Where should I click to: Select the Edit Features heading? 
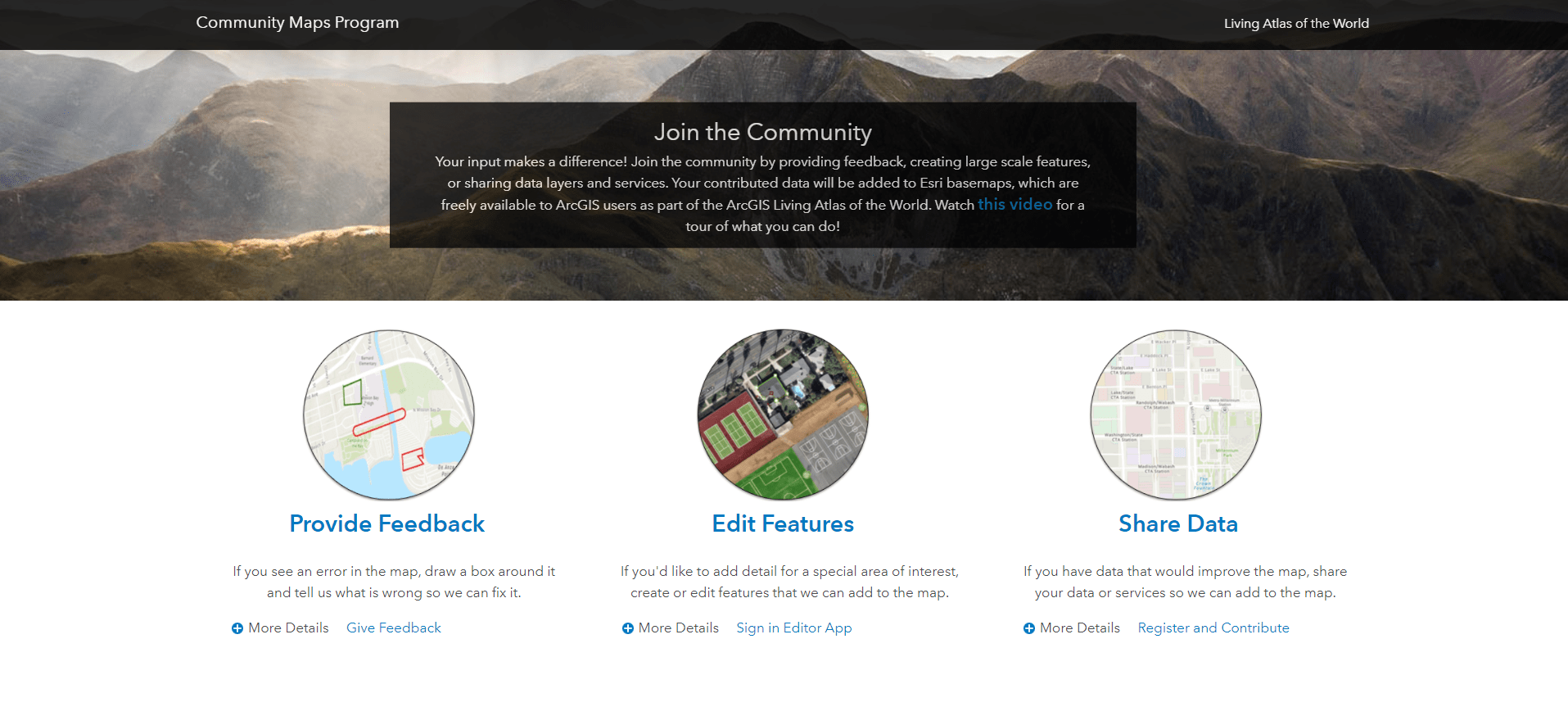(783, 523)
